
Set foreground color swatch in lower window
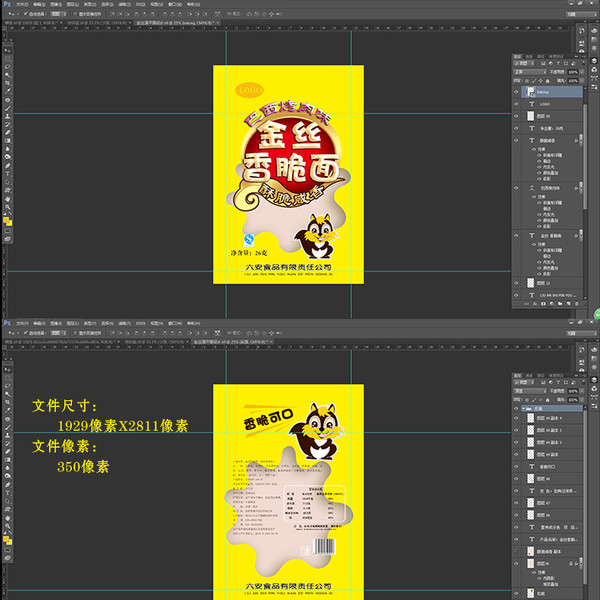6,539
